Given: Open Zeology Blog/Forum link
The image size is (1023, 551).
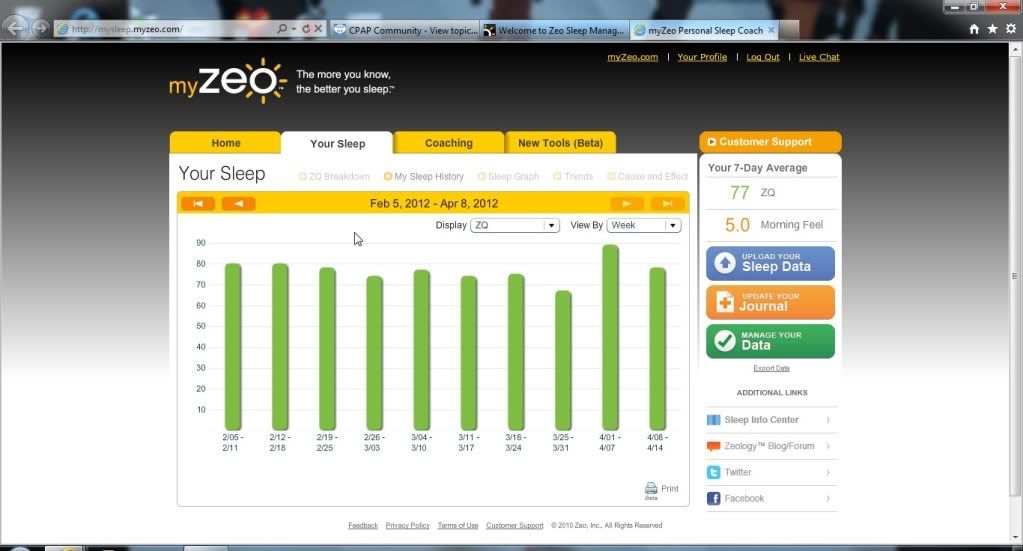Looking at the screenshot, I should tap(769, 446).
